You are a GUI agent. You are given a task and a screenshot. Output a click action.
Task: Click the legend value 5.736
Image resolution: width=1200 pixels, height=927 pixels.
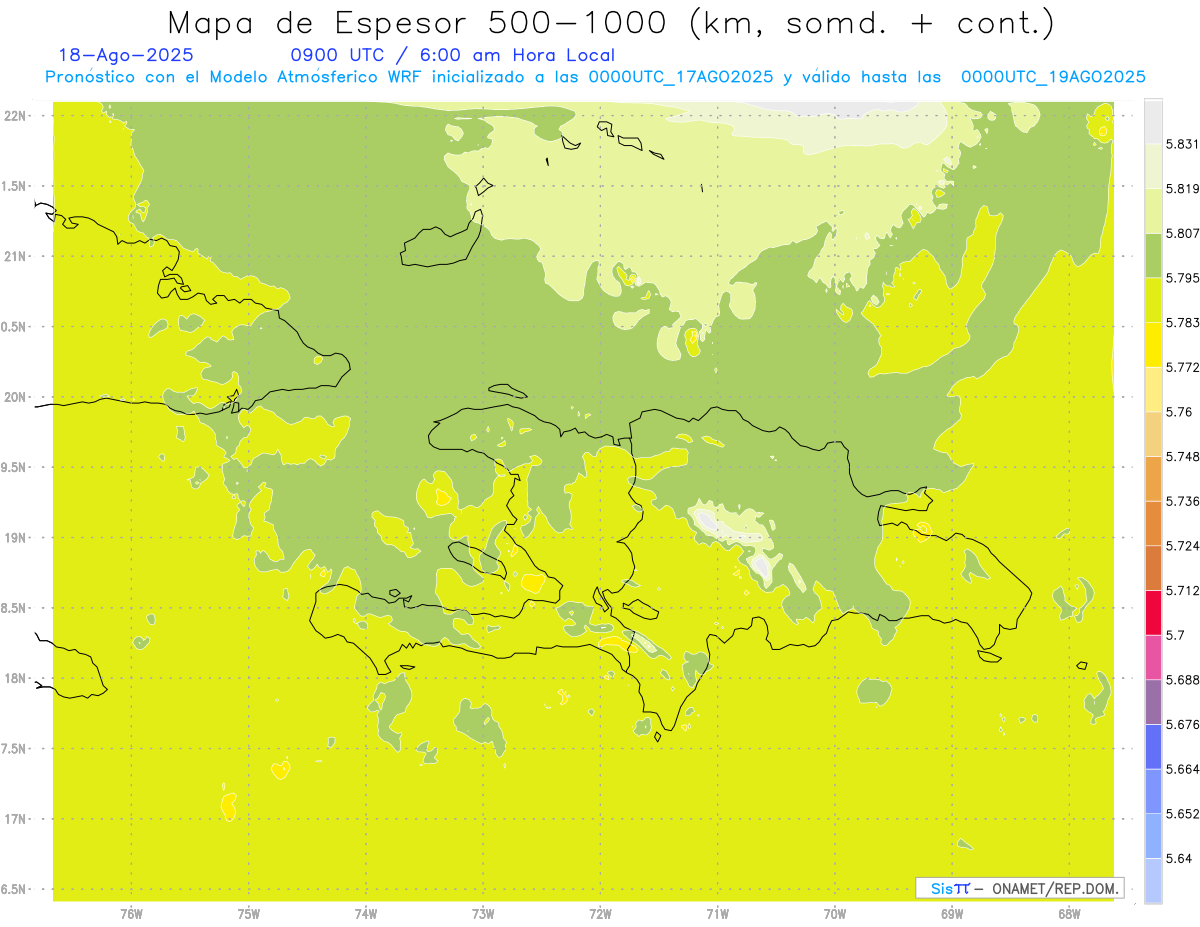pyautogui.click(x=1182, y=501)
